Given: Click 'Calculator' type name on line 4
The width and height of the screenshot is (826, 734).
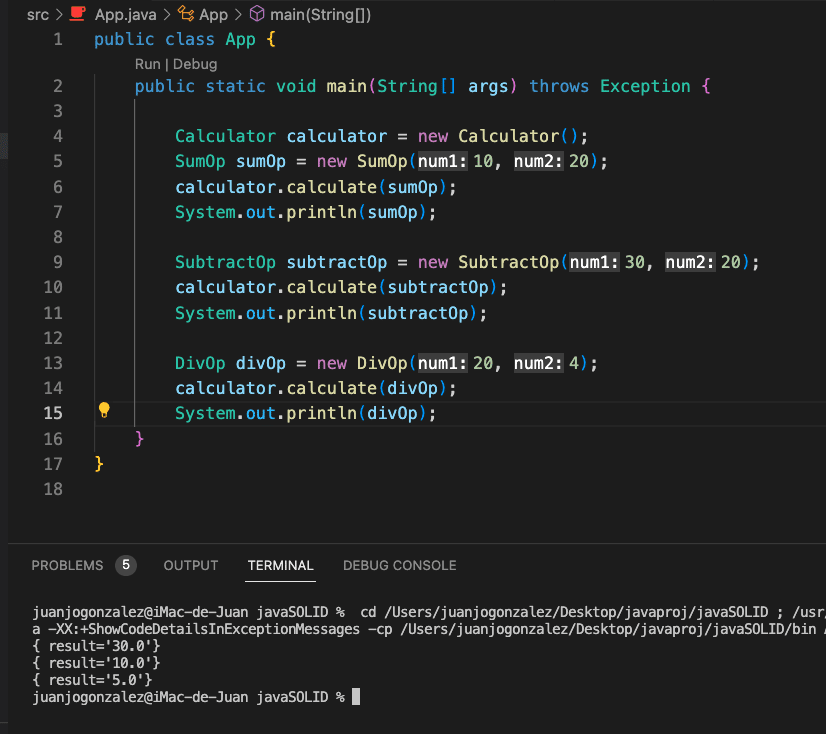Looking at the screenshot, I should pos(225,136).
